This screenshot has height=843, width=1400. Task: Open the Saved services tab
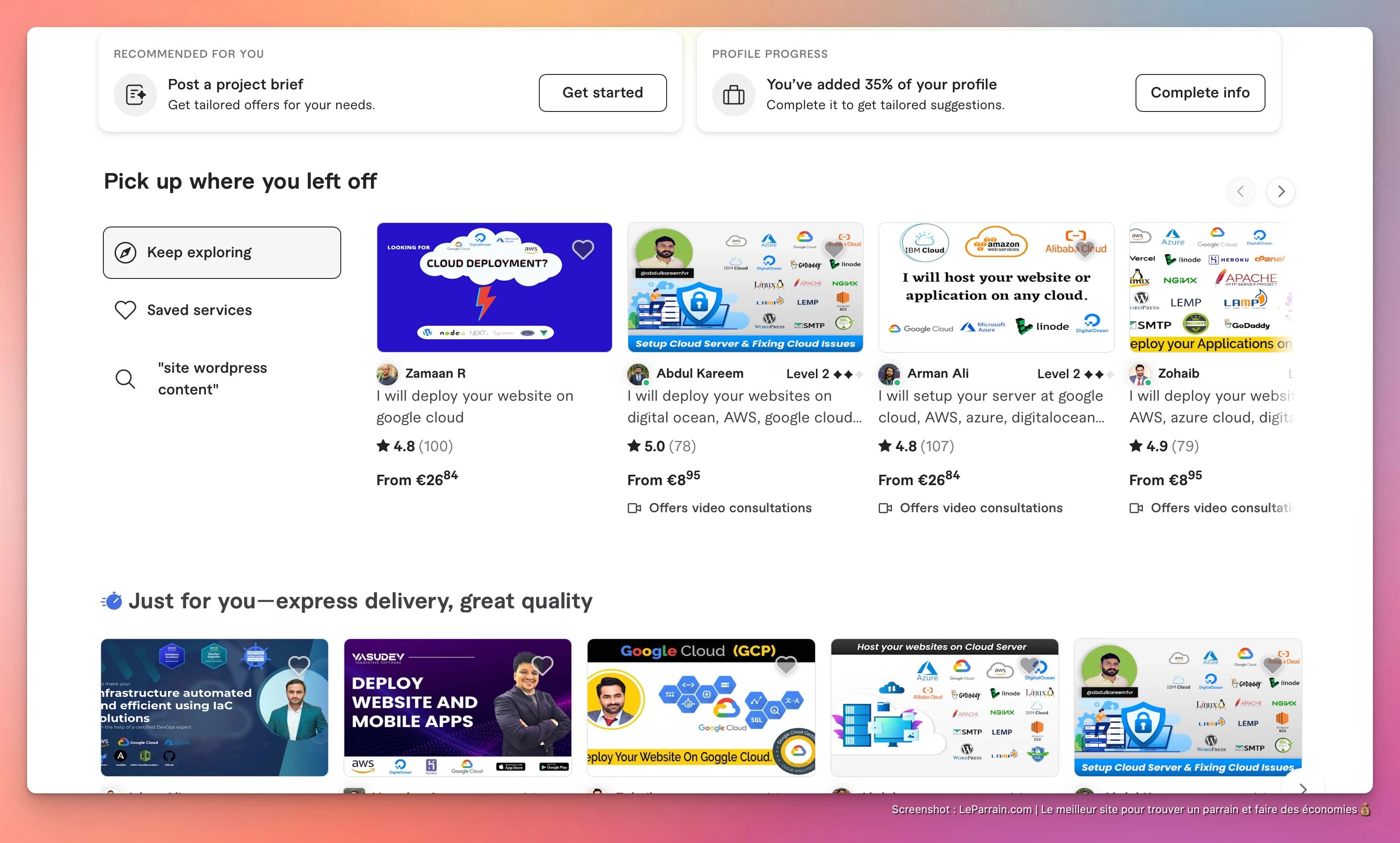(199, 310)
